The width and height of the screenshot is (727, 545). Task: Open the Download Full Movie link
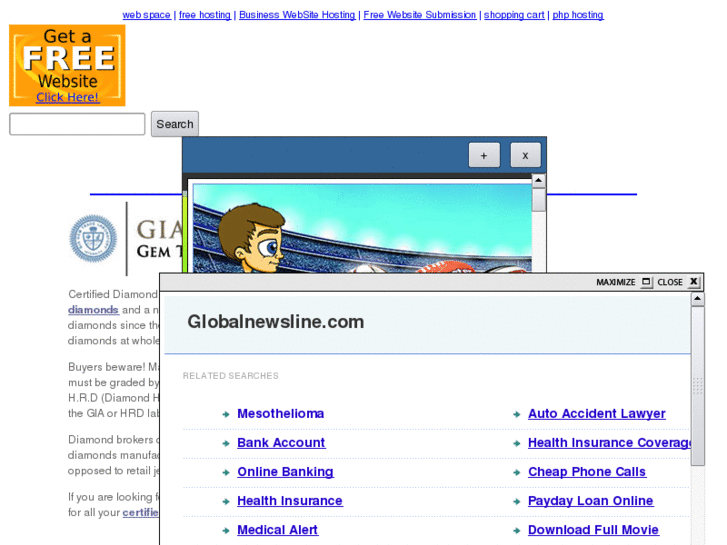point(593,530)
